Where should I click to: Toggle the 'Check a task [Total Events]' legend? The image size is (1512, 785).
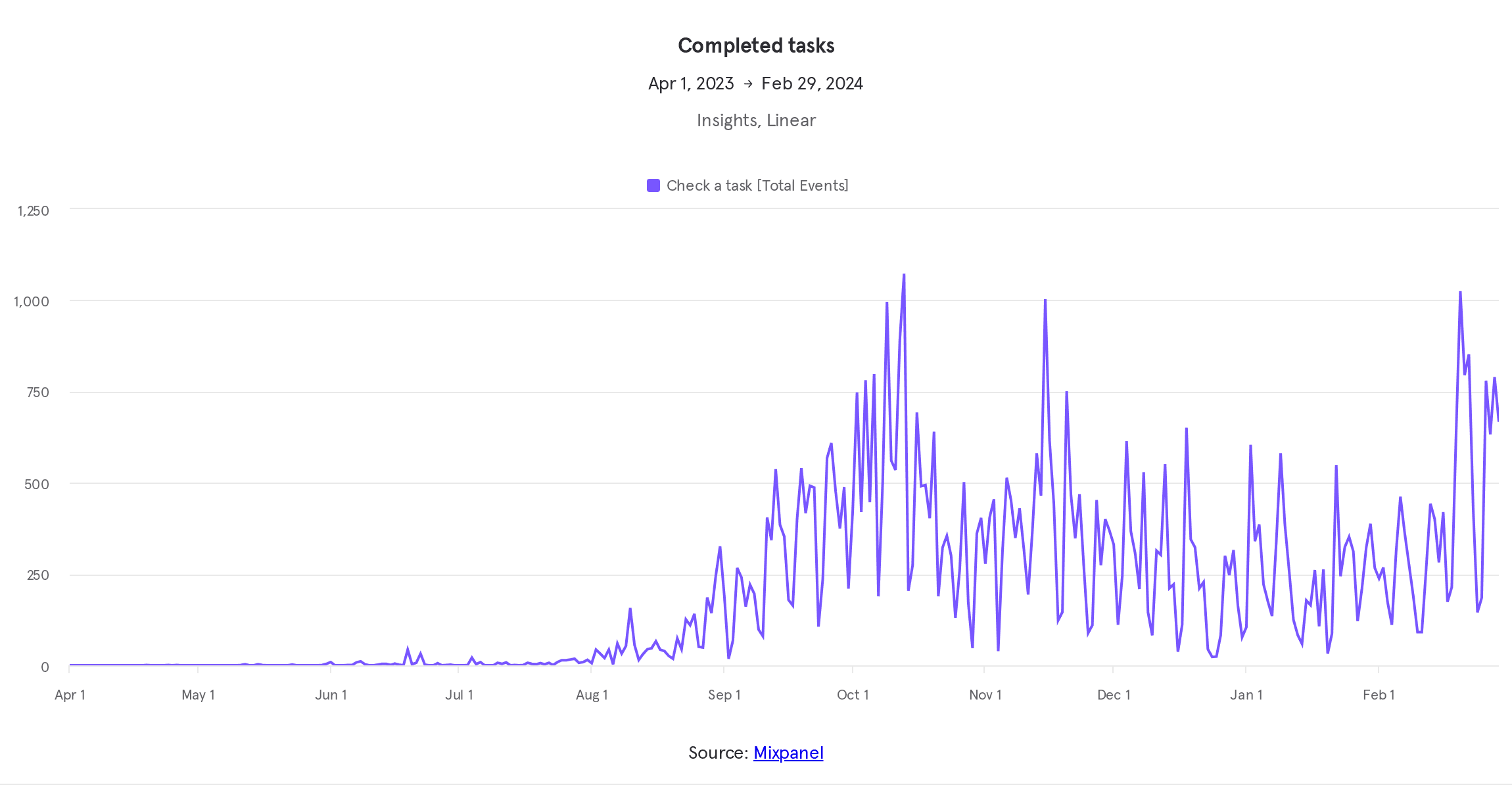point(757,185)
